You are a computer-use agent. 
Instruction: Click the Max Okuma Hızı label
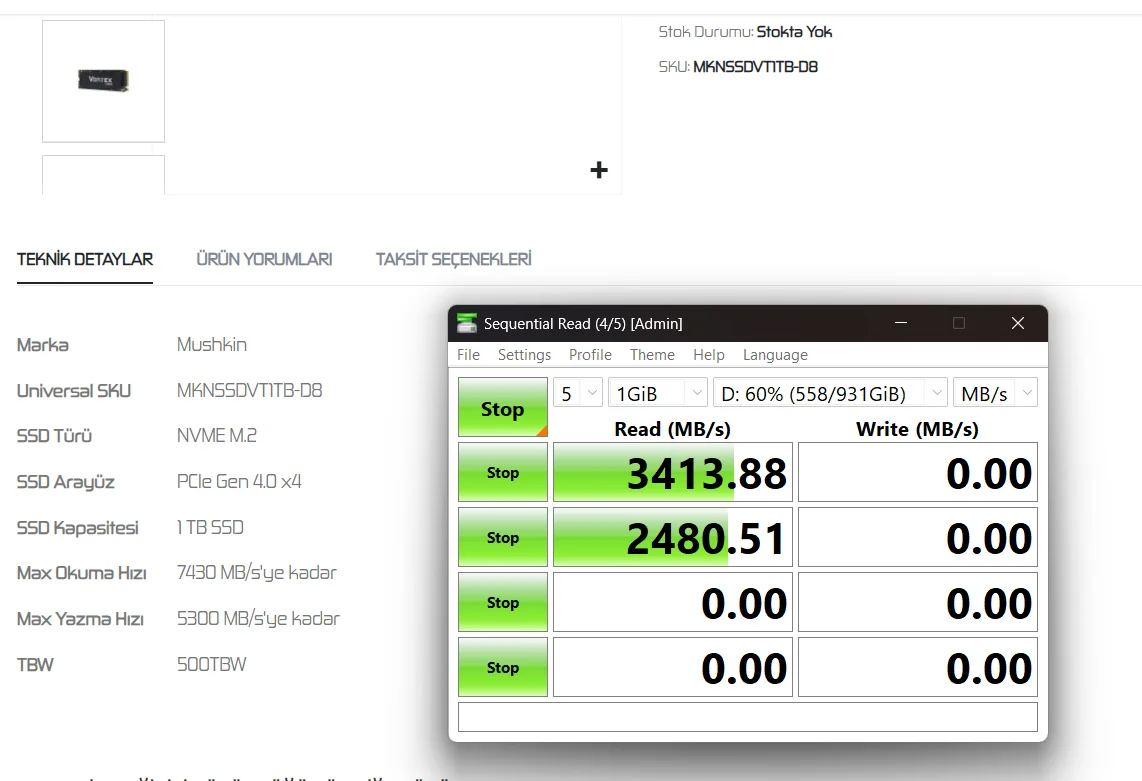82,573
